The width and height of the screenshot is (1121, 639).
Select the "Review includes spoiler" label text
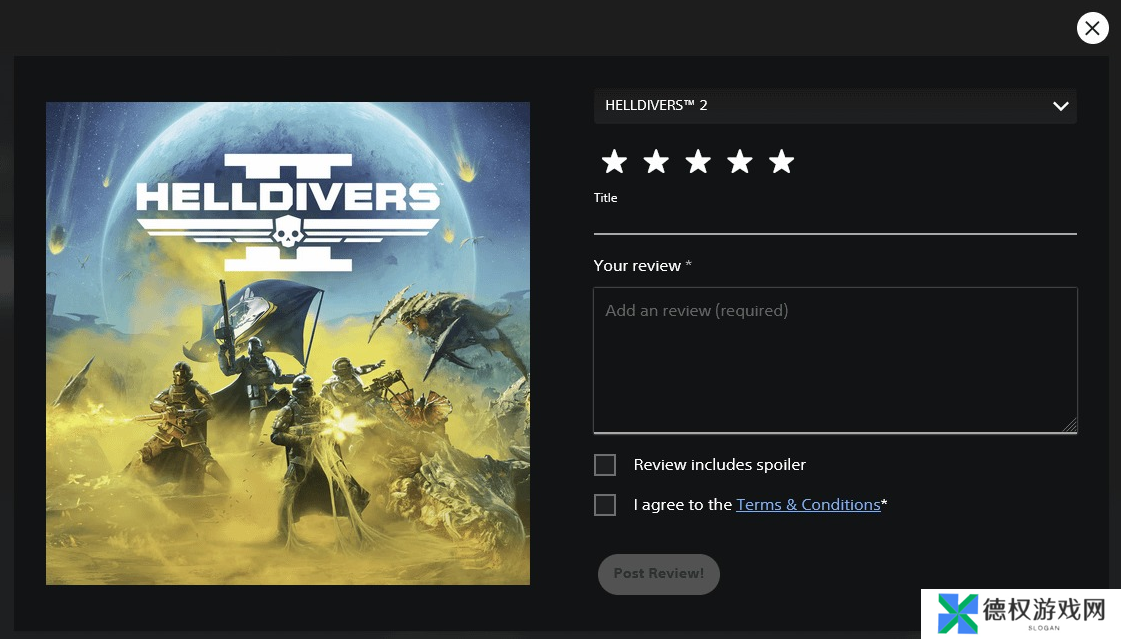(x=719, y=465)
